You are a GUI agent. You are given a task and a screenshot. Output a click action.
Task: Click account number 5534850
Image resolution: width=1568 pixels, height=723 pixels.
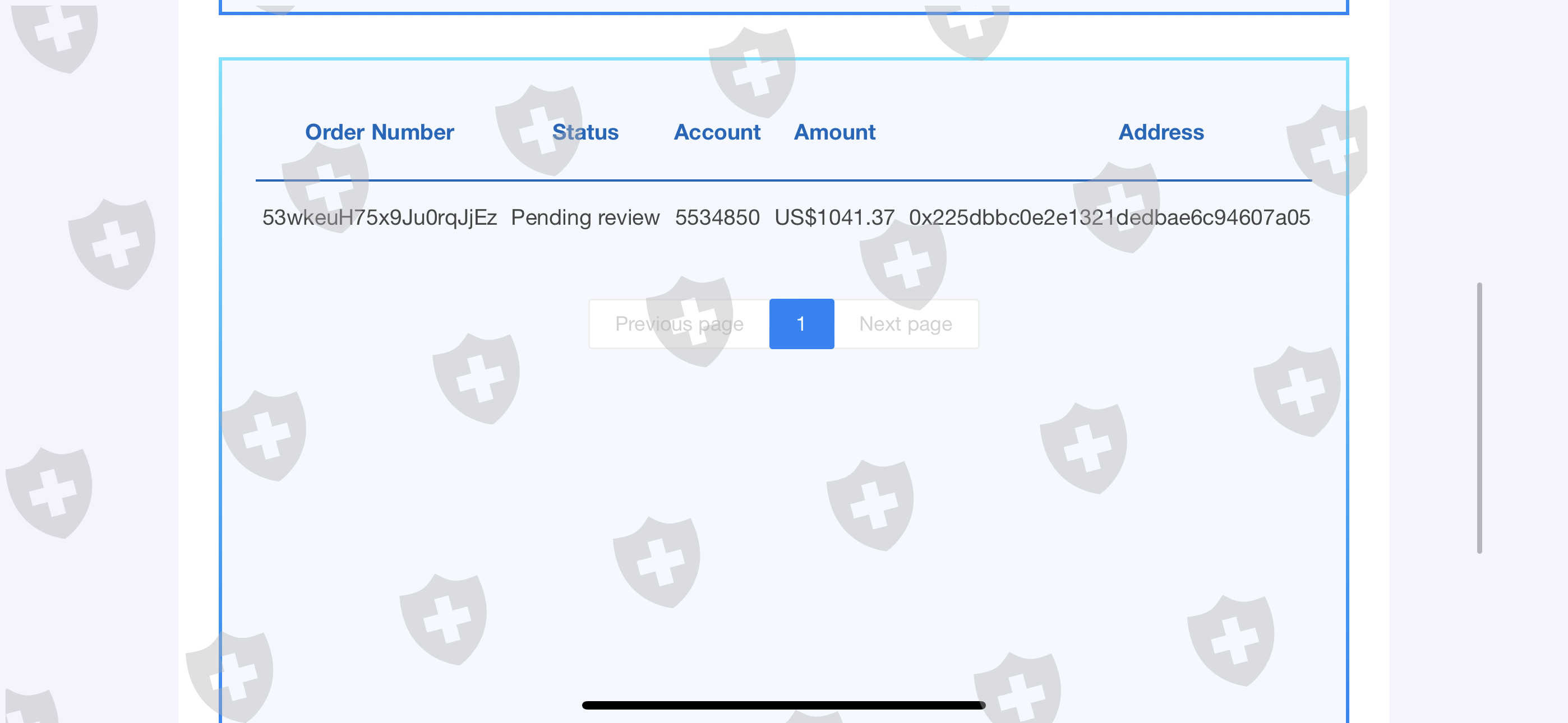coord(717,217)
